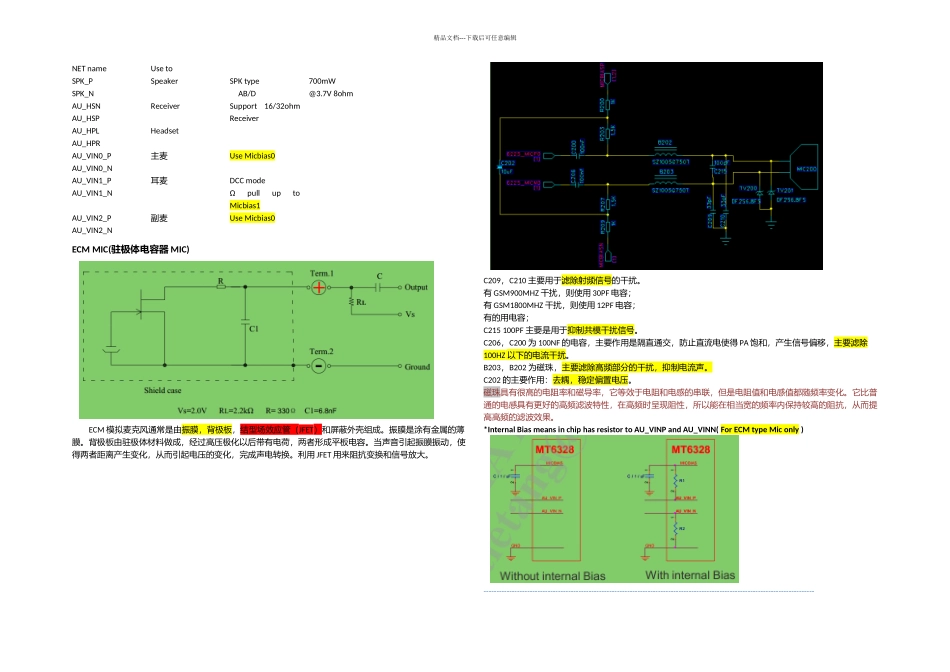Click the 'Without internal Bias' caption
The width and height of the screenshot is (950, 672).
[x=553, y=576]
